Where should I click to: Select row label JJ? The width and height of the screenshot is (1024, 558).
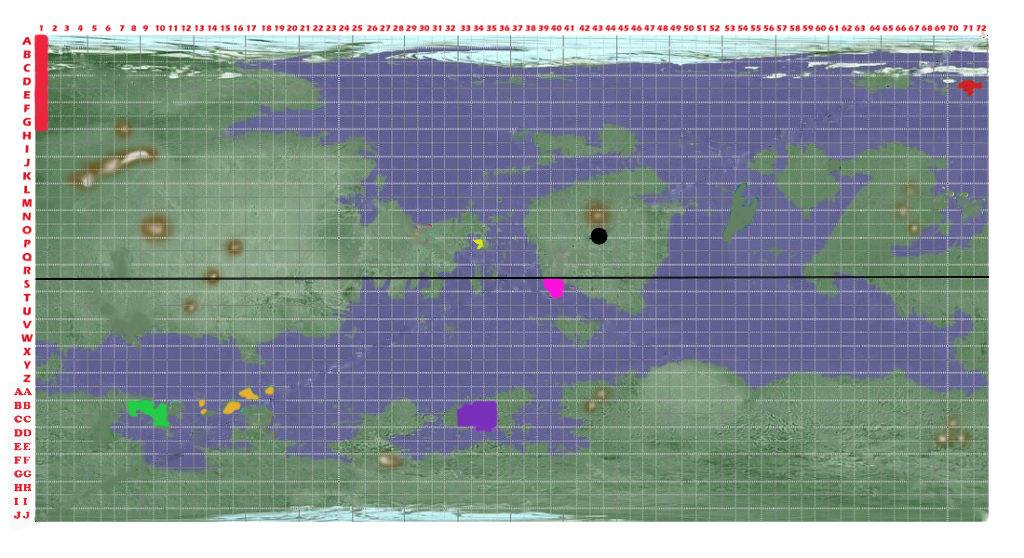pyautogui.click(x=22, y=515)
